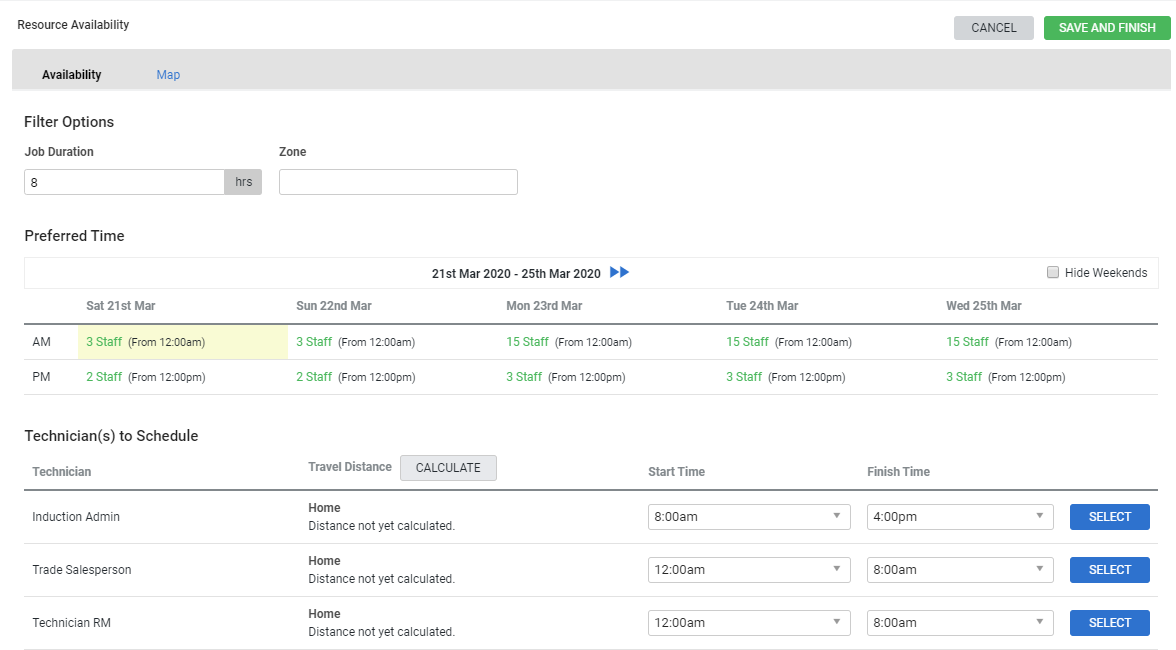Viewport: 1176px width, 650px height.
Task: Click Save and Finish
Action: (1107, 28)
